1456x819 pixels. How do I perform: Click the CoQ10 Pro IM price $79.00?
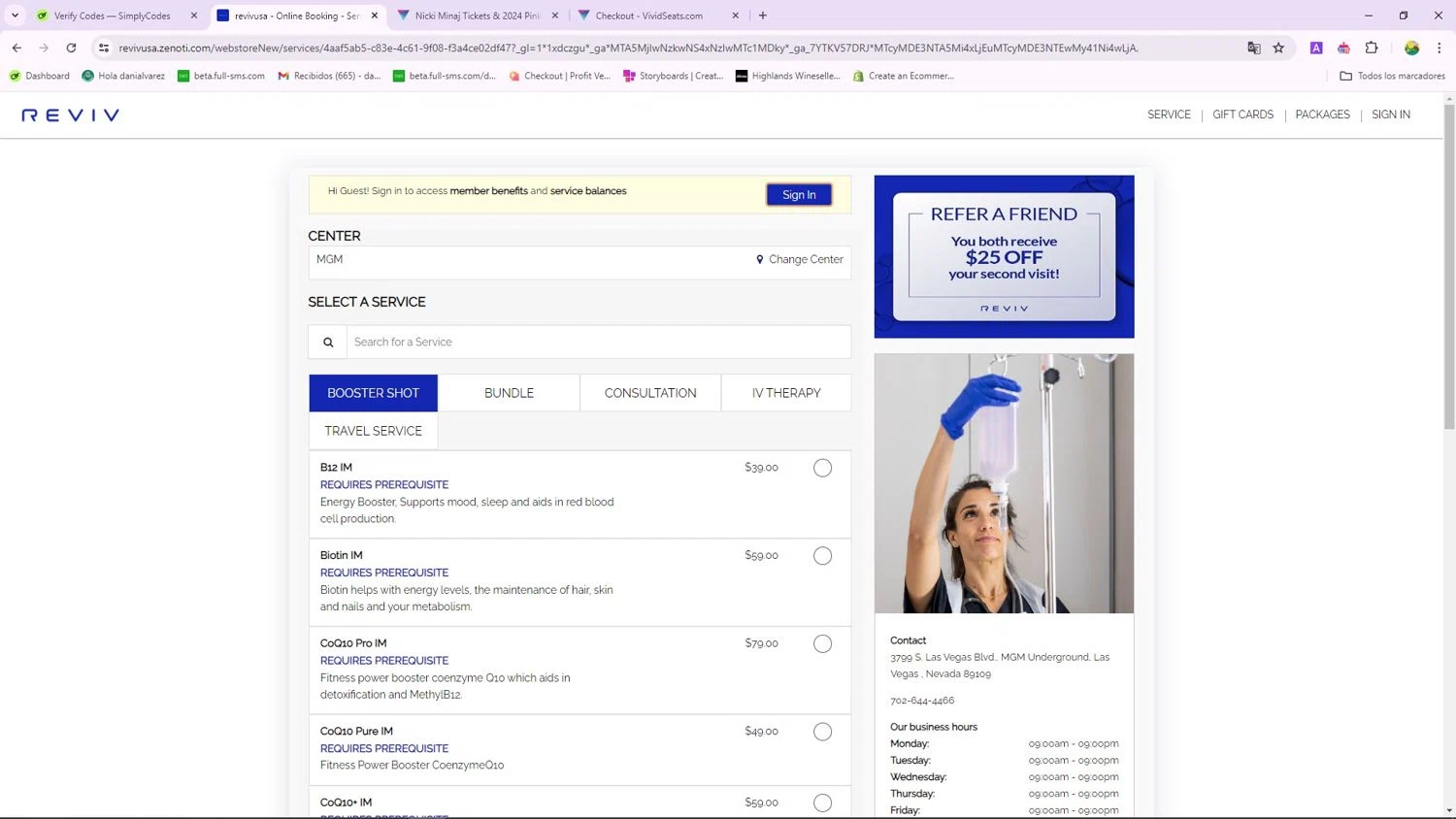(x=761, y=643)
